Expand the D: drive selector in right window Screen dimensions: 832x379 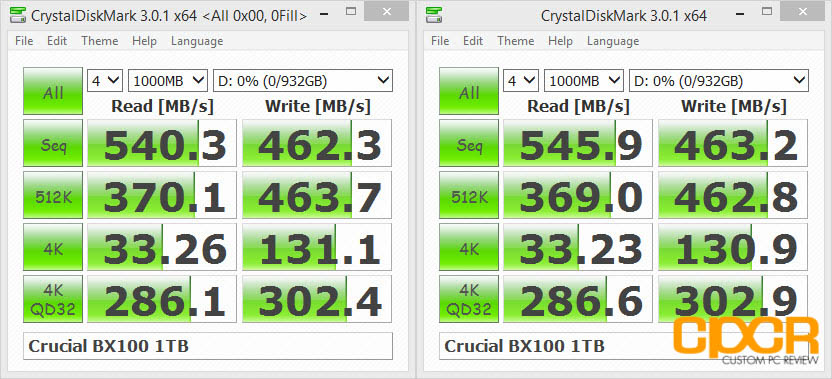tap(718, 81)
